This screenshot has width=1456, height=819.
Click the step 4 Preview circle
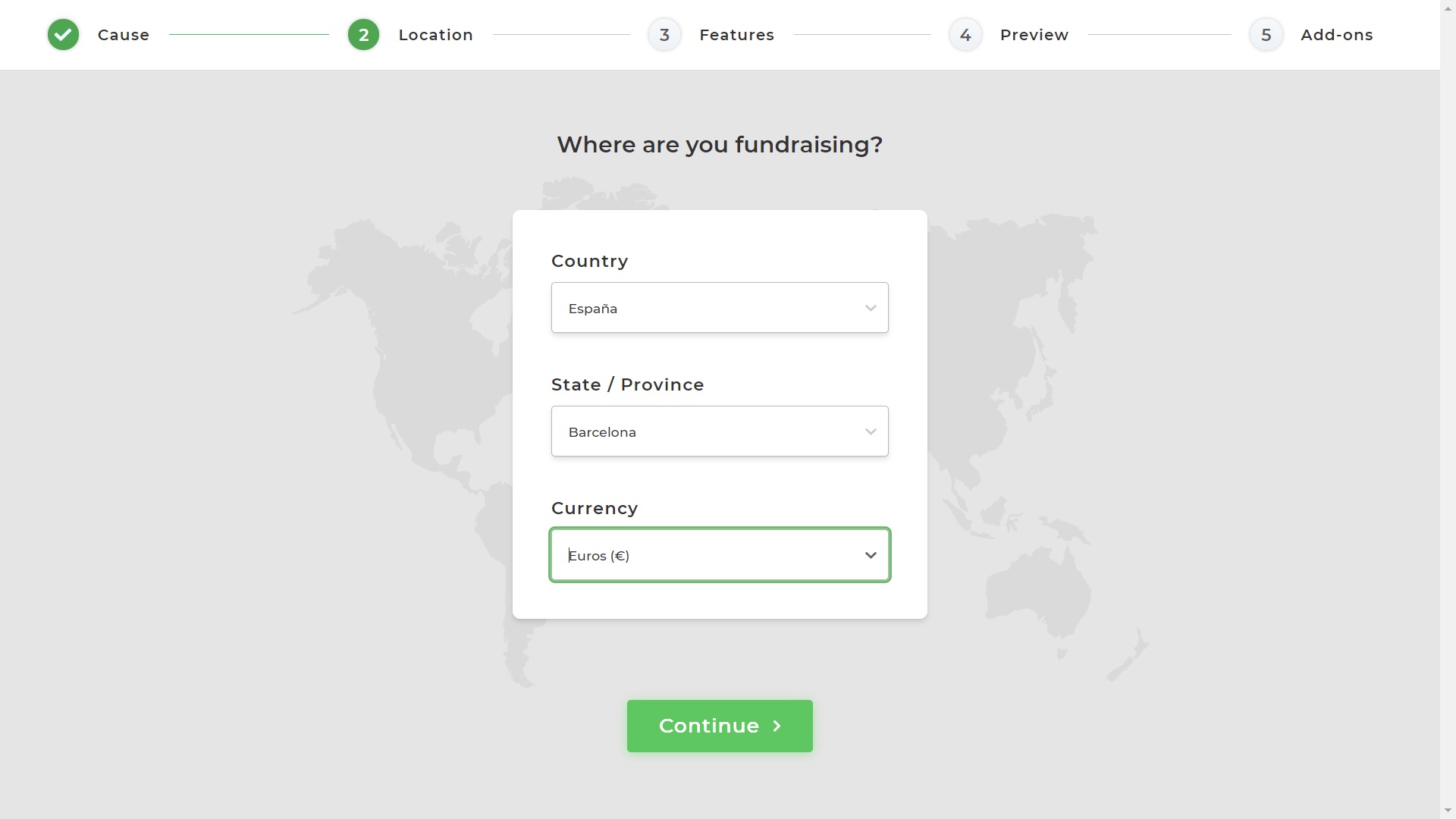pos(965,35)
